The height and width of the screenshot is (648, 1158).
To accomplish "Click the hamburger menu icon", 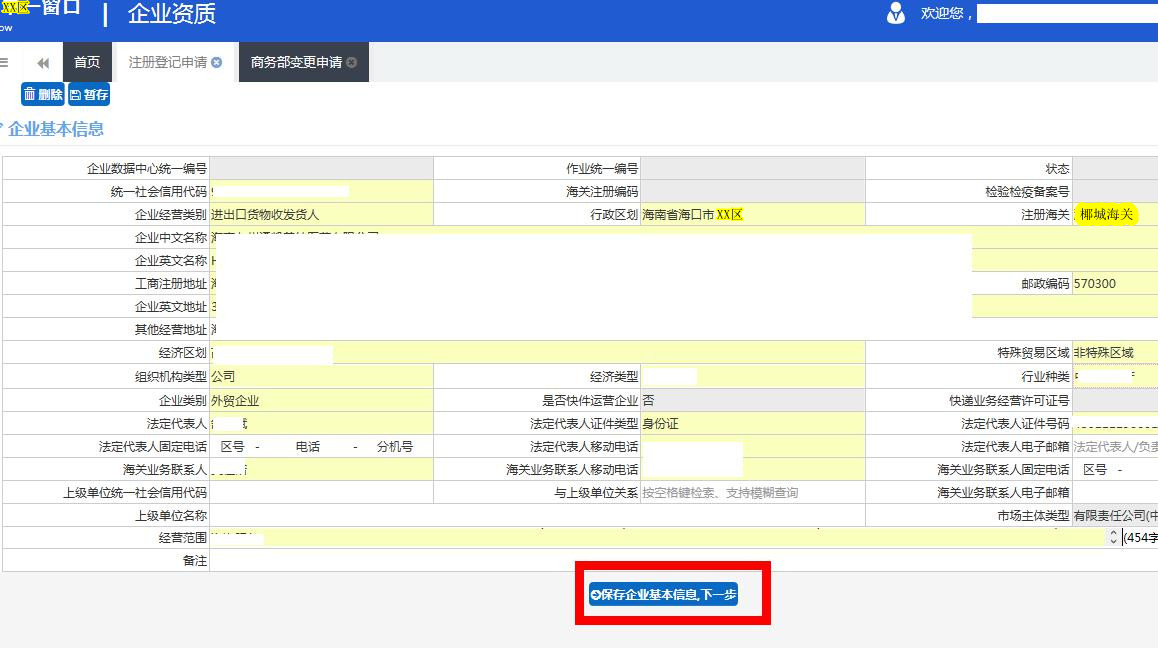I will coord(4,62).
